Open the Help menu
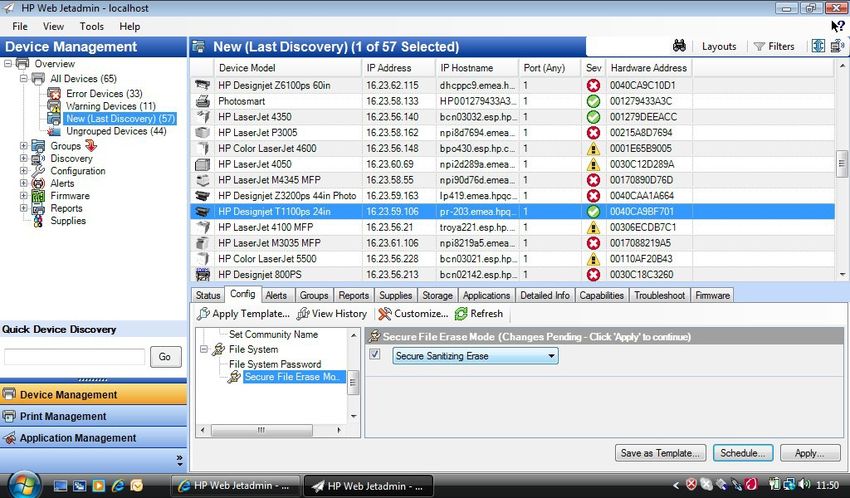 pos(130,26)
